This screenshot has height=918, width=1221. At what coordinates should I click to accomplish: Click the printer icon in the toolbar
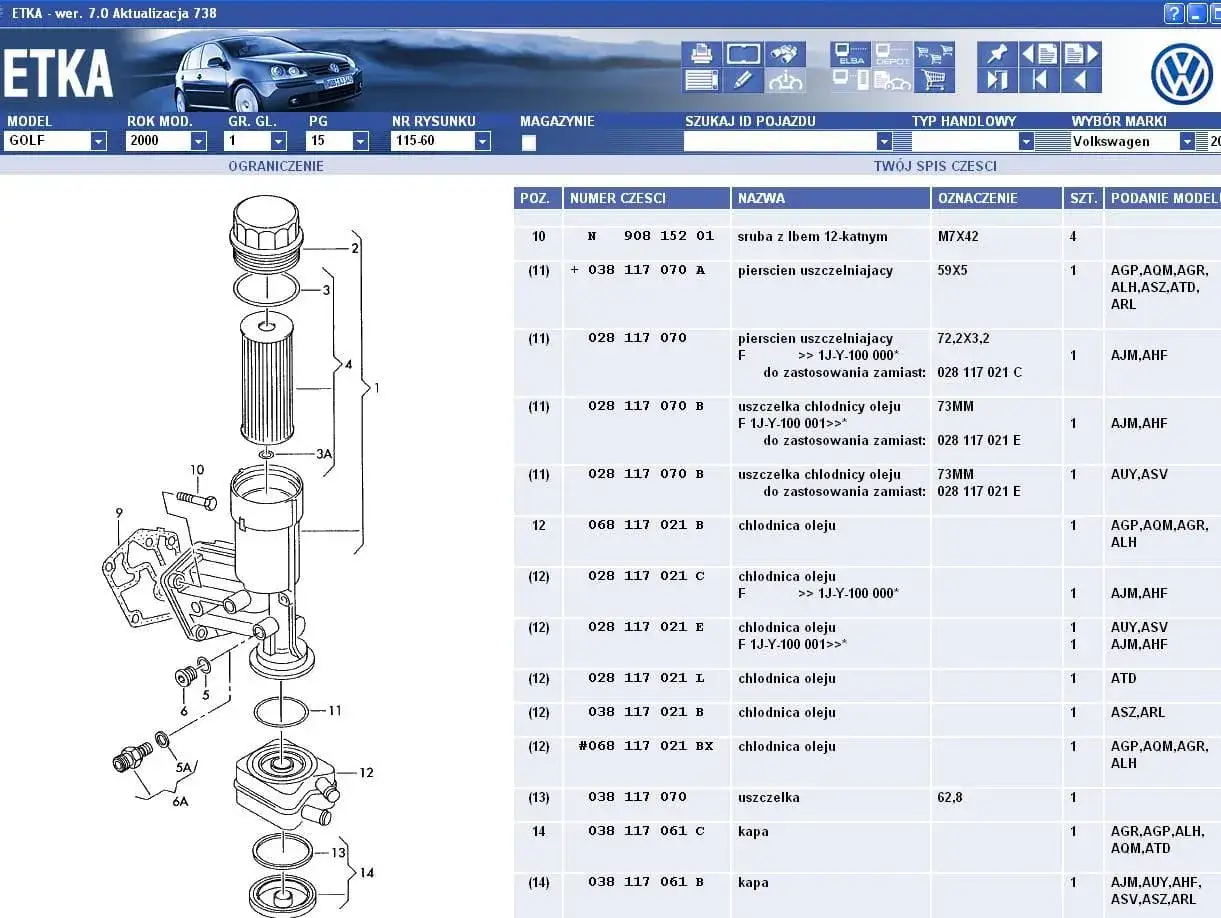(702, 54)
